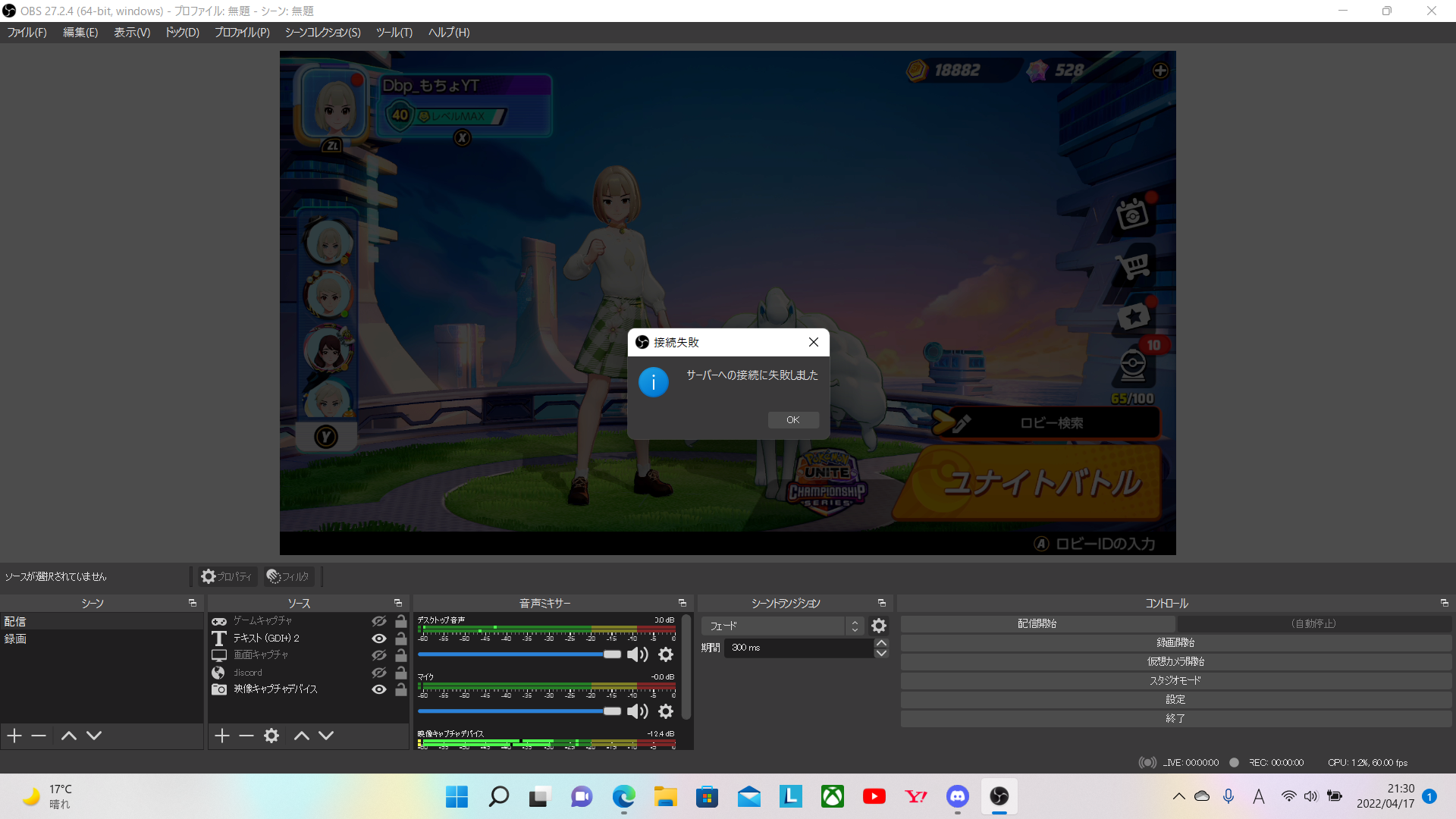Viewport: 1456px width, 819px height.
Task: Close the 接続失敗 dialog with the X
Action: pyautogui.click(x=814, y=342)
